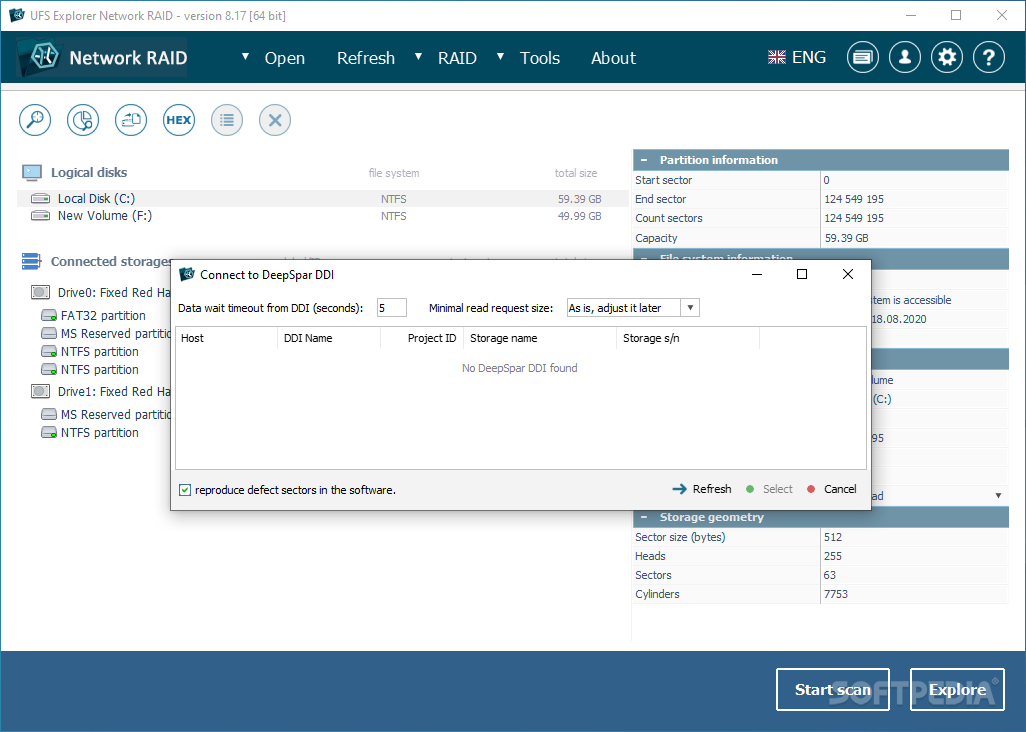Click the Capacity value 59.39 GB

[x=847, y=238]
